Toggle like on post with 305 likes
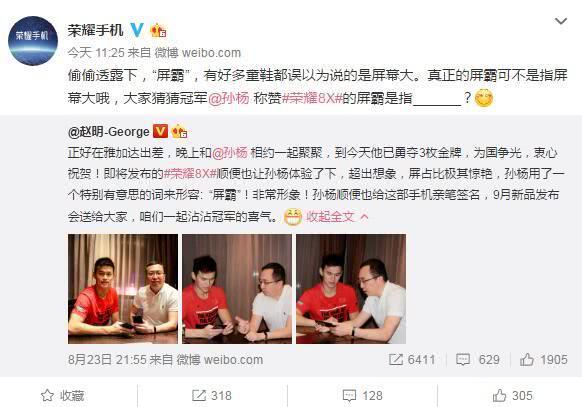Screen dimensions: 582x407 tap(513, 395)
